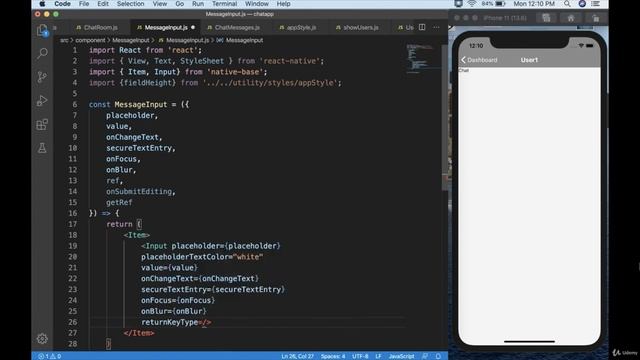This screenshot has width=640, height=360.
Task: Click the Wi-Fi icon in the menu bar
Action: pos(471,4)
